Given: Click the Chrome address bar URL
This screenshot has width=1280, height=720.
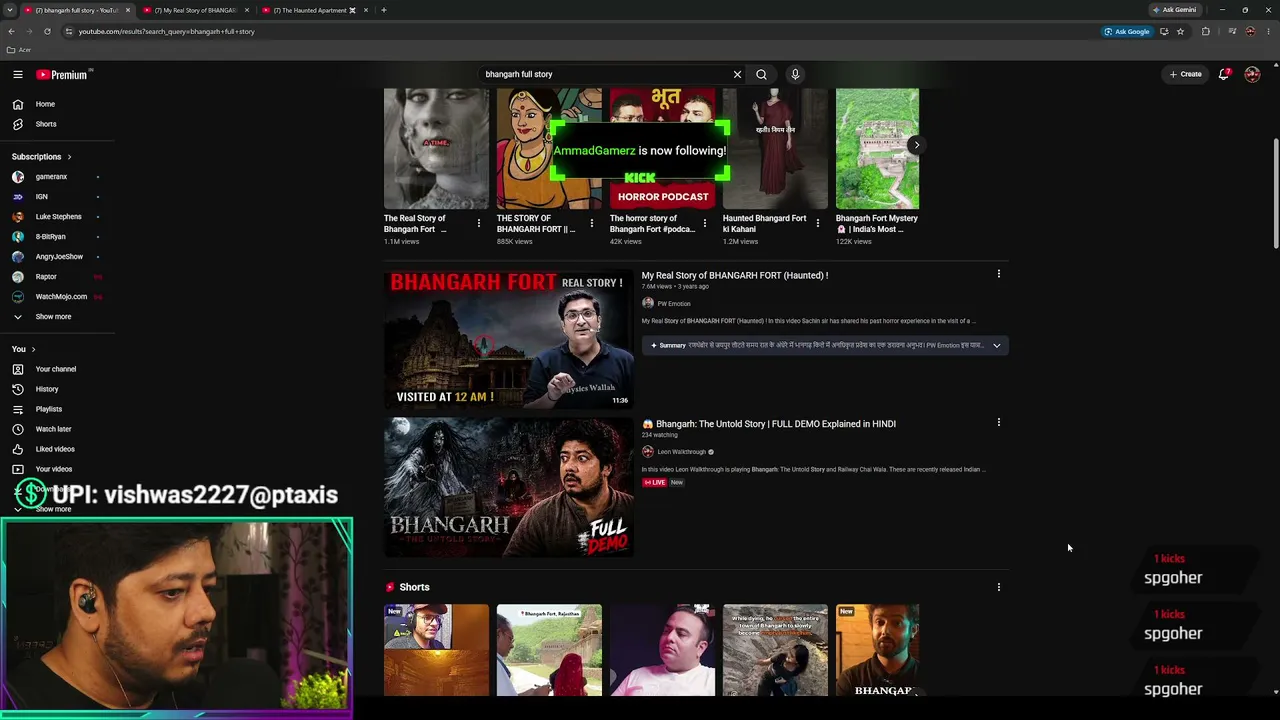Looking at the screenshot, I should (x=166, y=31).
